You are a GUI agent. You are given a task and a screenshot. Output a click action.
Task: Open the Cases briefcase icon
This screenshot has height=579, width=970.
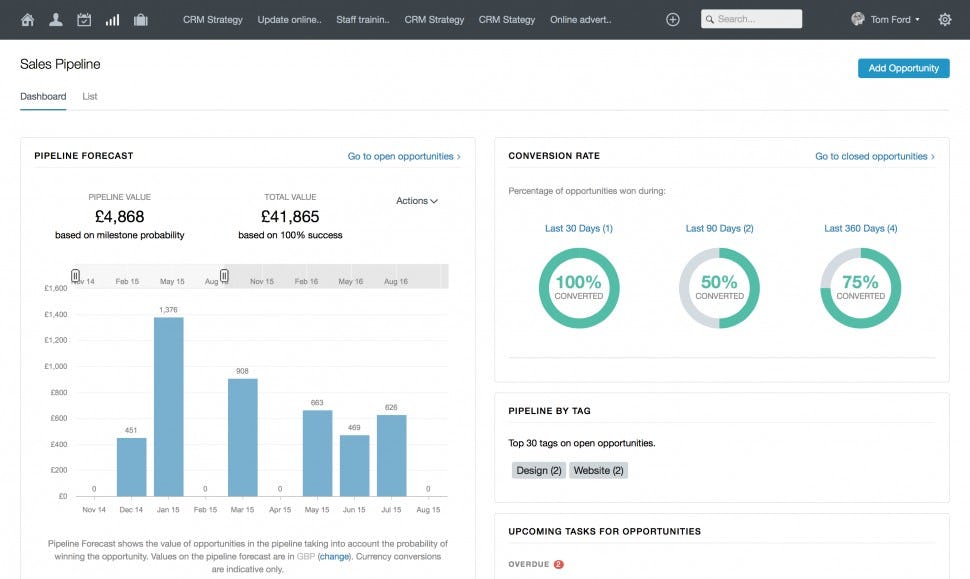pos(141,20)
